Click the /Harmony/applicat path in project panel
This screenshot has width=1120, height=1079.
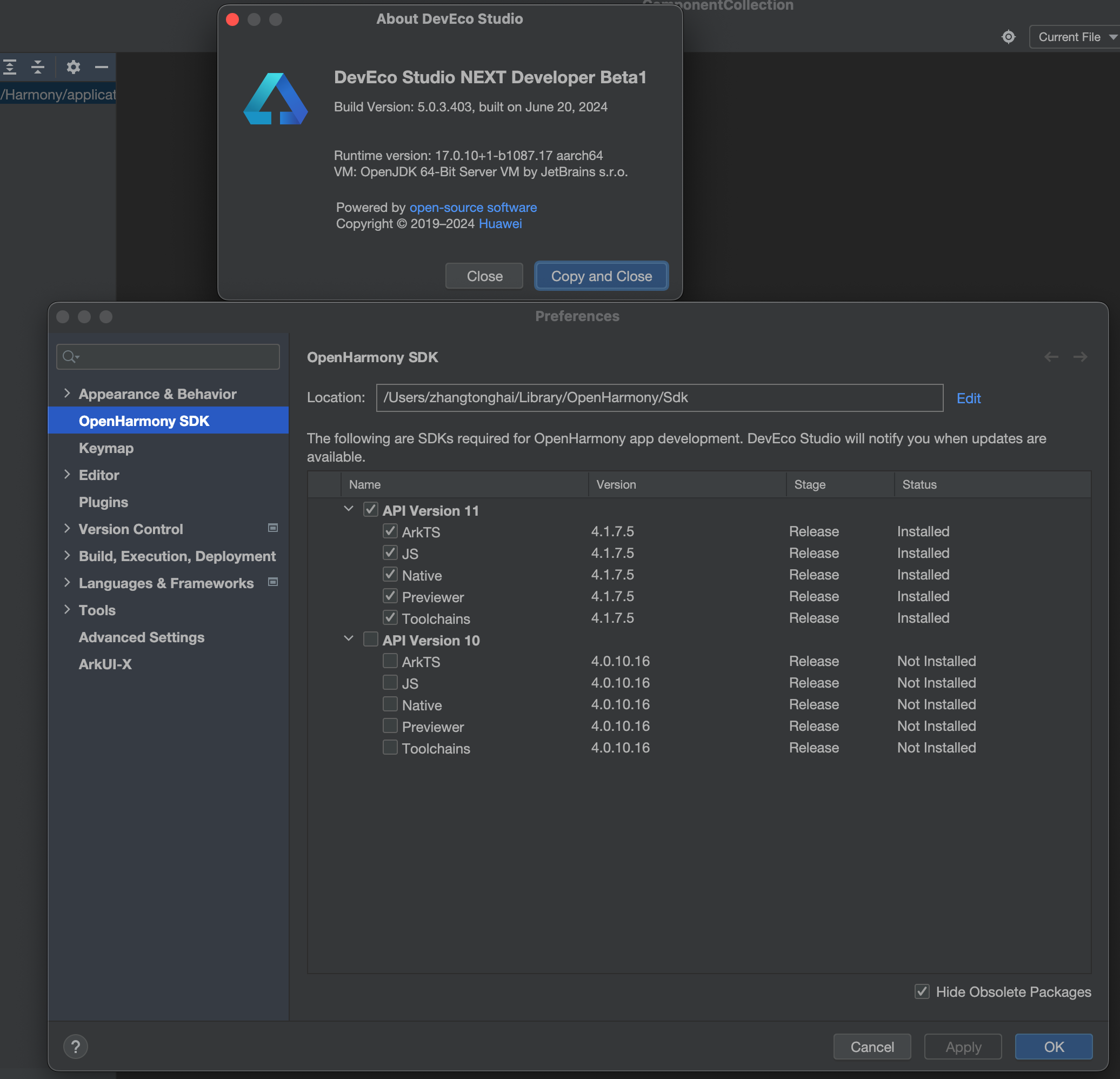tap(58, 94)
